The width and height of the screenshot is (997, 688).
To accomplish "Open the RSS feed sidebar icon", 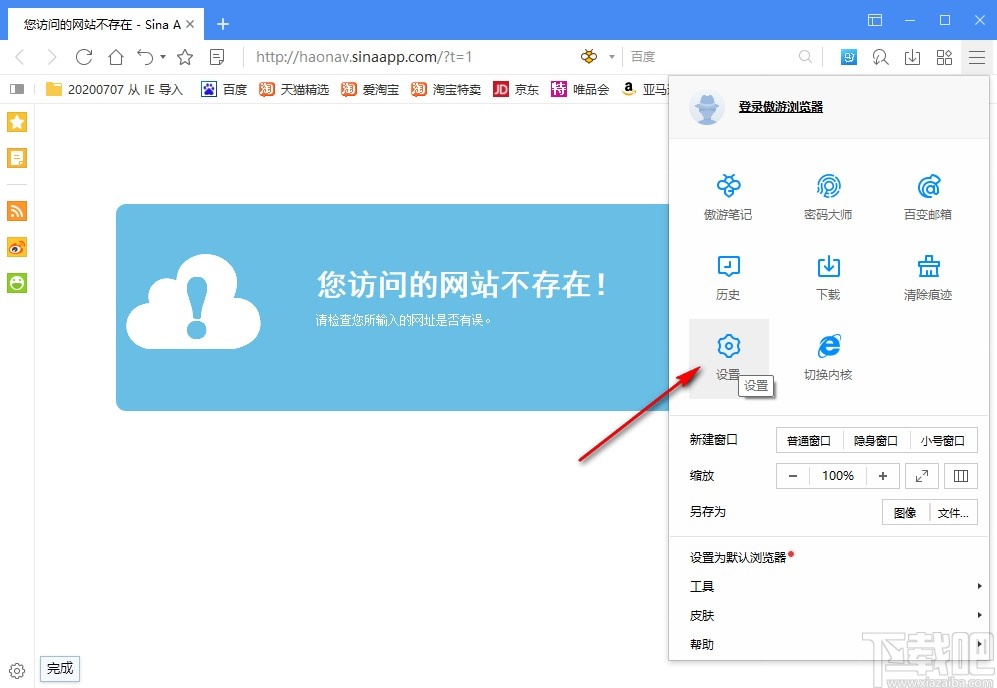I will pyautogui.click(x=17, y=211).
